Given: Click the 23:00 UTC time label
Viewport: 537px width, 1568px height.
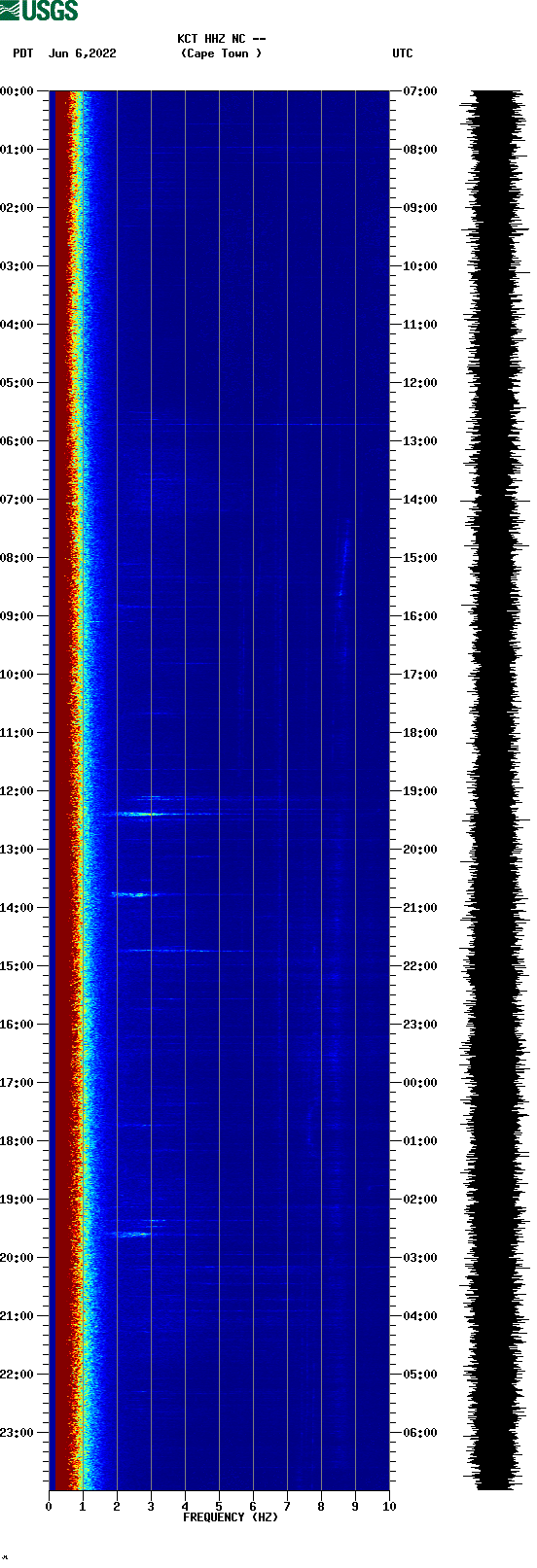Looking at the screenshot, I should [x=420, y=1025].
